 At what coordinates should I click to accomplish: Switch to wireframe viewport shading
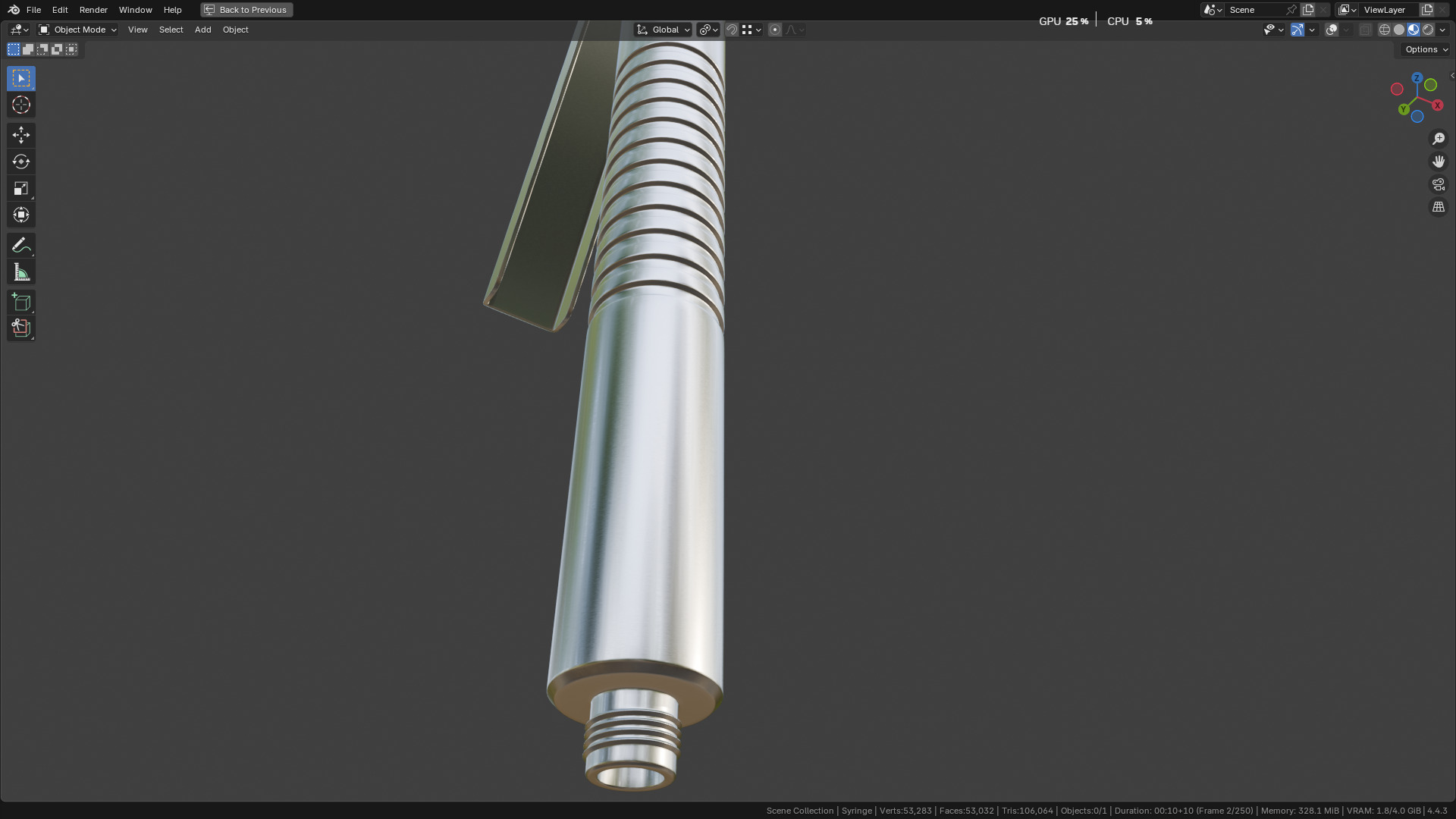point(1384,30)
